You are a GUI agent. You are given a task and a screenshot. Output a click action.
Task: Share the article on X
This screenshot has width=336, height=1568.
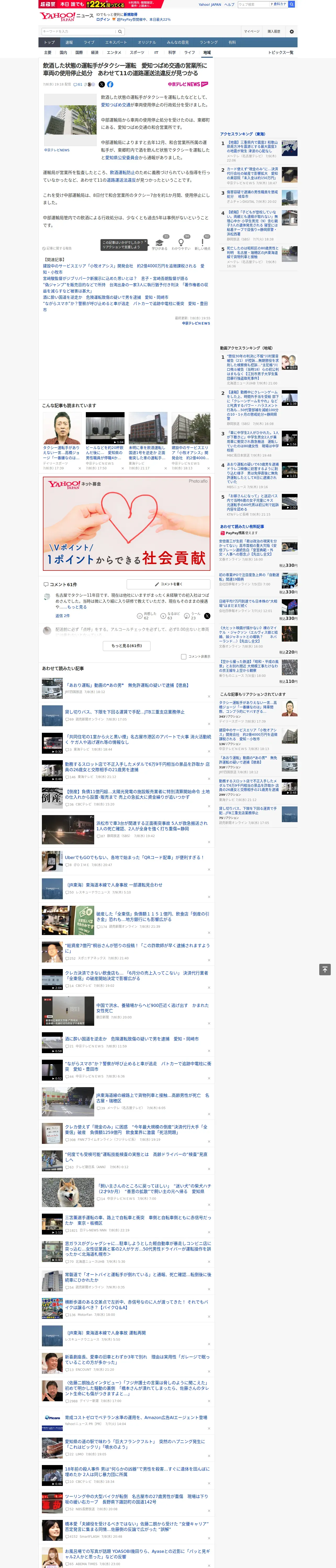pyautogui.click(x=102, y=85)
